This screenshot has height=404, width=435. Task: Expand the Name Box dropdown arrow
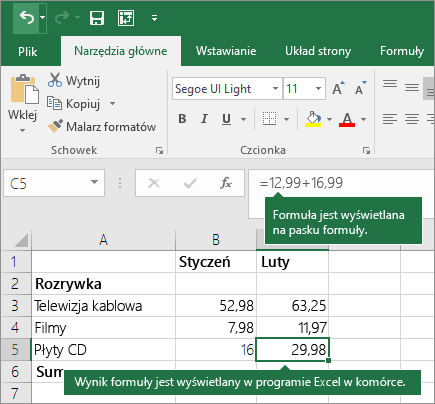coord(95,182)
